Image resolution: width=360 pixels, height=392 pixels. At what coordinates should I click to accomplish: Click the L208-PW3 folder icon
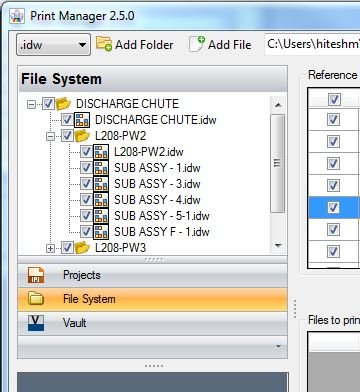point(82,248)
